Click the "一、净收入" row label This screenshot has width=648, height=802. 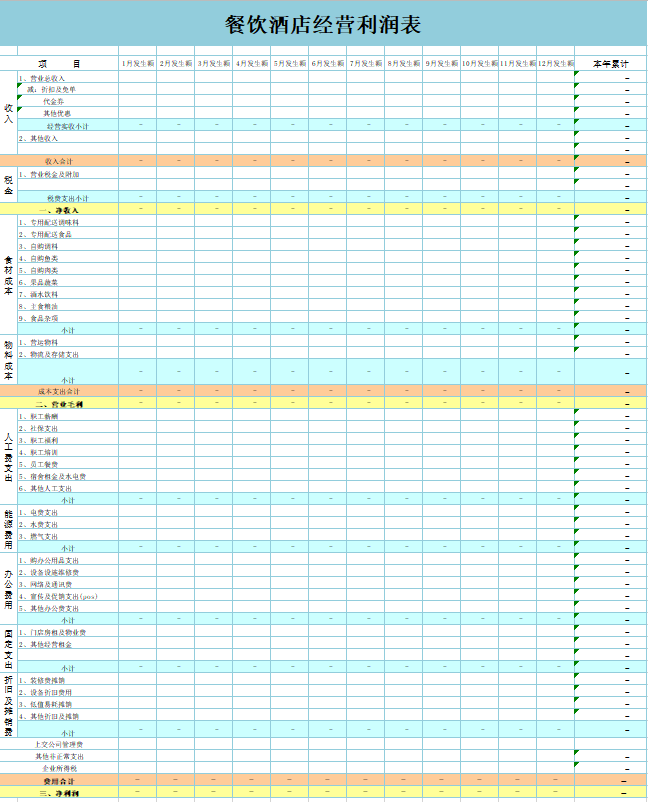58,210
